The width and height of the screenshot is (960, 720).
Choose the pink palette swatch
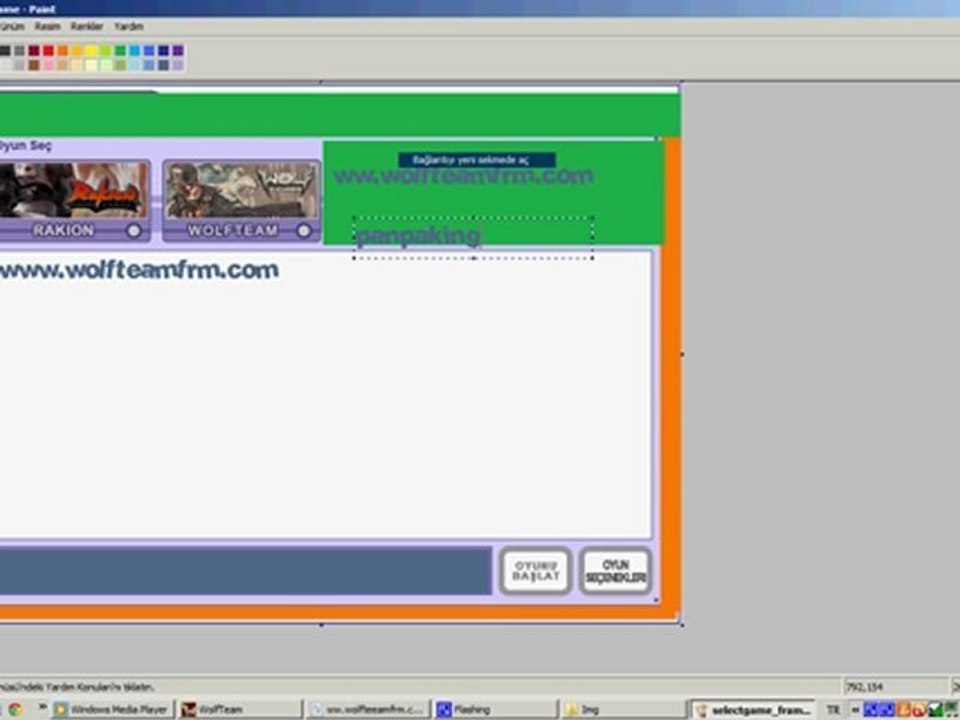coord(48,65)
